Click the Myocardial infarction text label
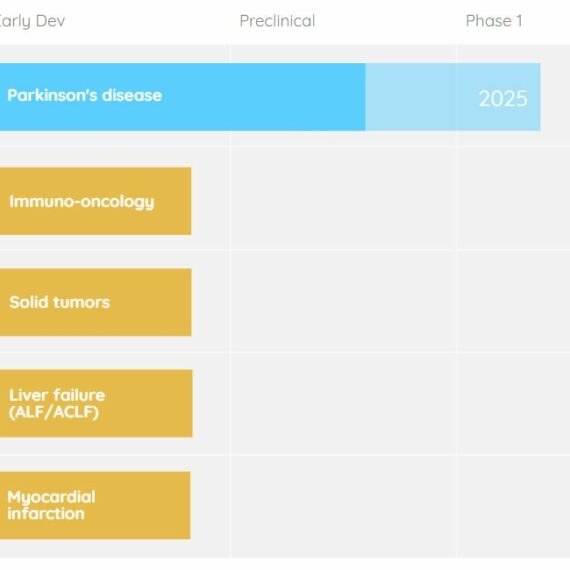570x570 pixels. [51, 505]
